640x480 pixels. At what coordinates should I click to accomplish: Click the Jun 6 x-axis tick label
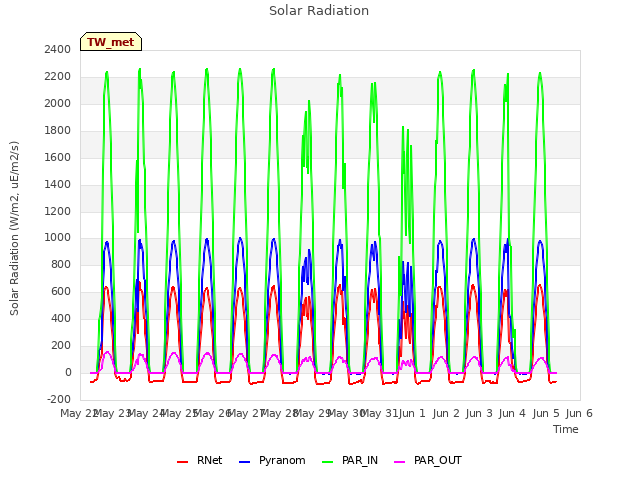click(579, 413)
